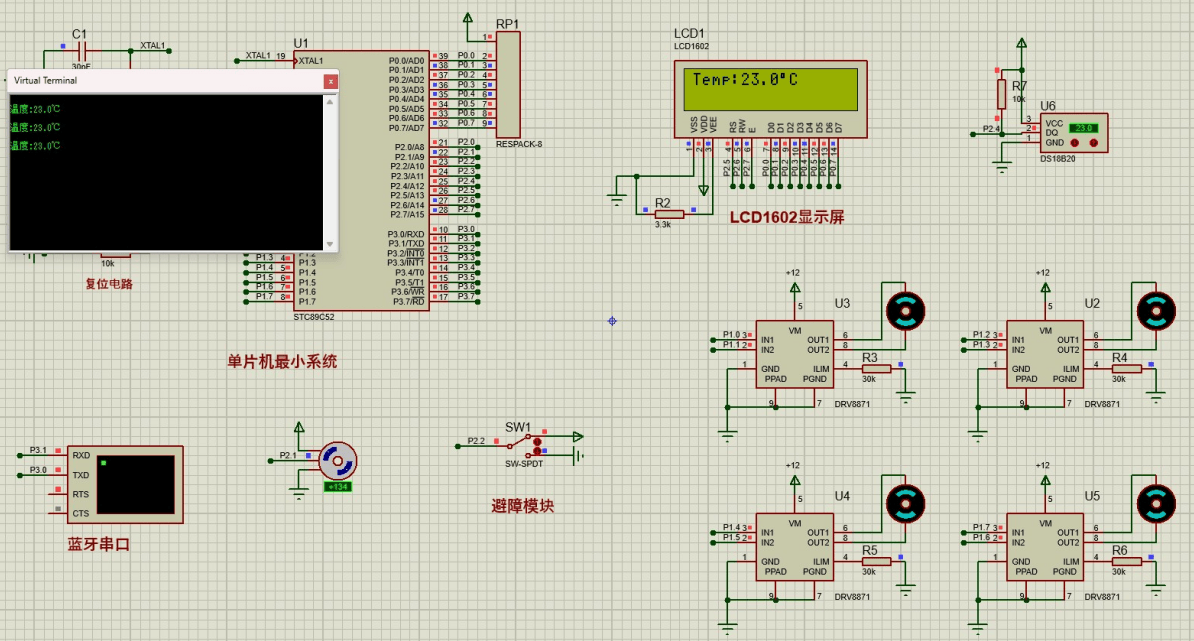Select the motor beside the U5 driver
The width and height of the screenshot is (1194, 641).
click(x=1157, y=503)
